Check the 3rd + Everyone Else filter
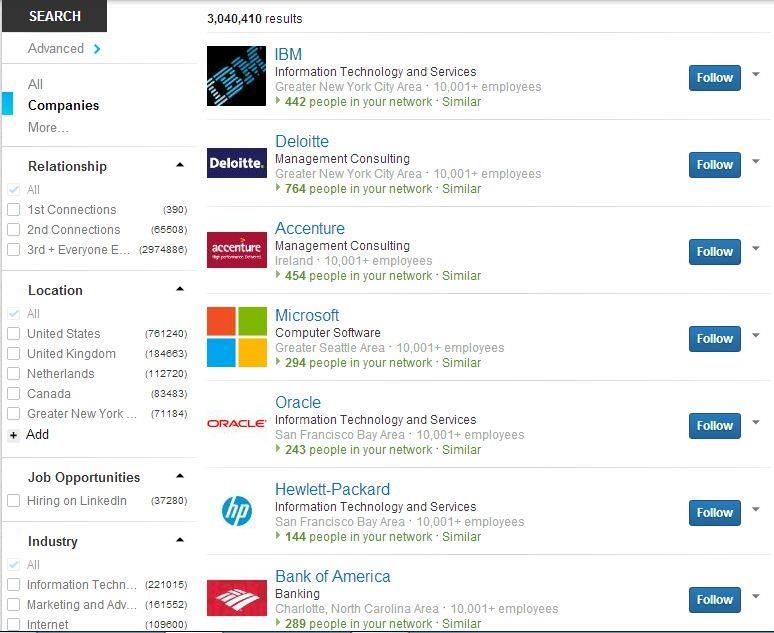The image size is (774, 633). pos(13,249)
